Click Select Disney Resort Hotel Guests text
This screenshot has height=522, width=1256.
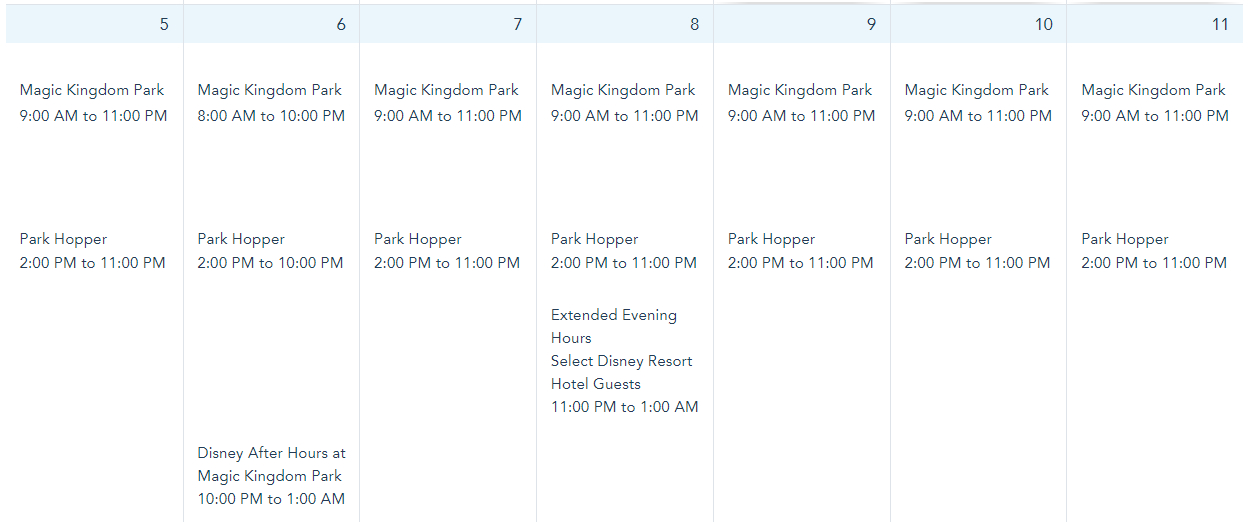coord(621,372)
